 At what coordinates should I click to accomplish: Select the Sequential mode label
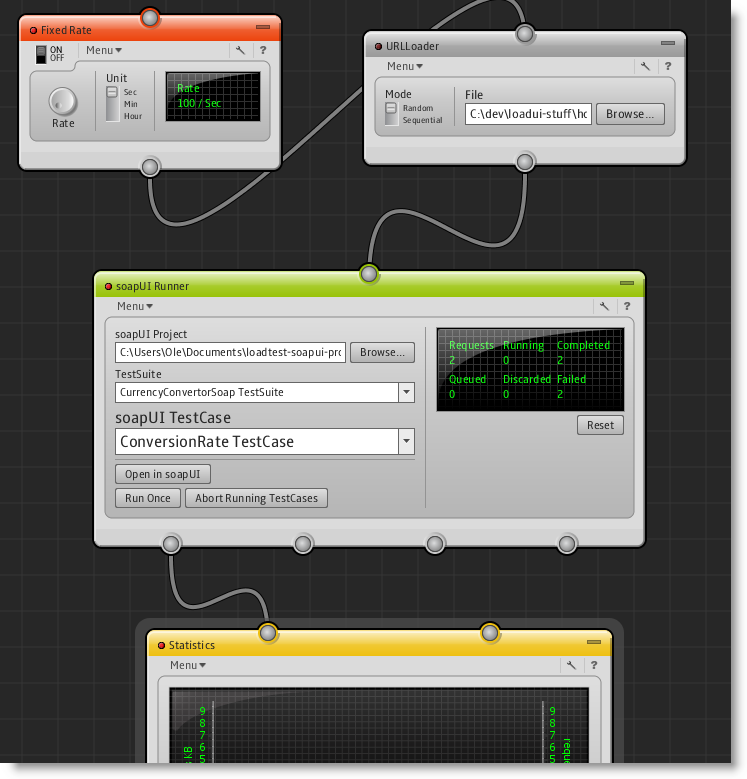pos(423,120)
